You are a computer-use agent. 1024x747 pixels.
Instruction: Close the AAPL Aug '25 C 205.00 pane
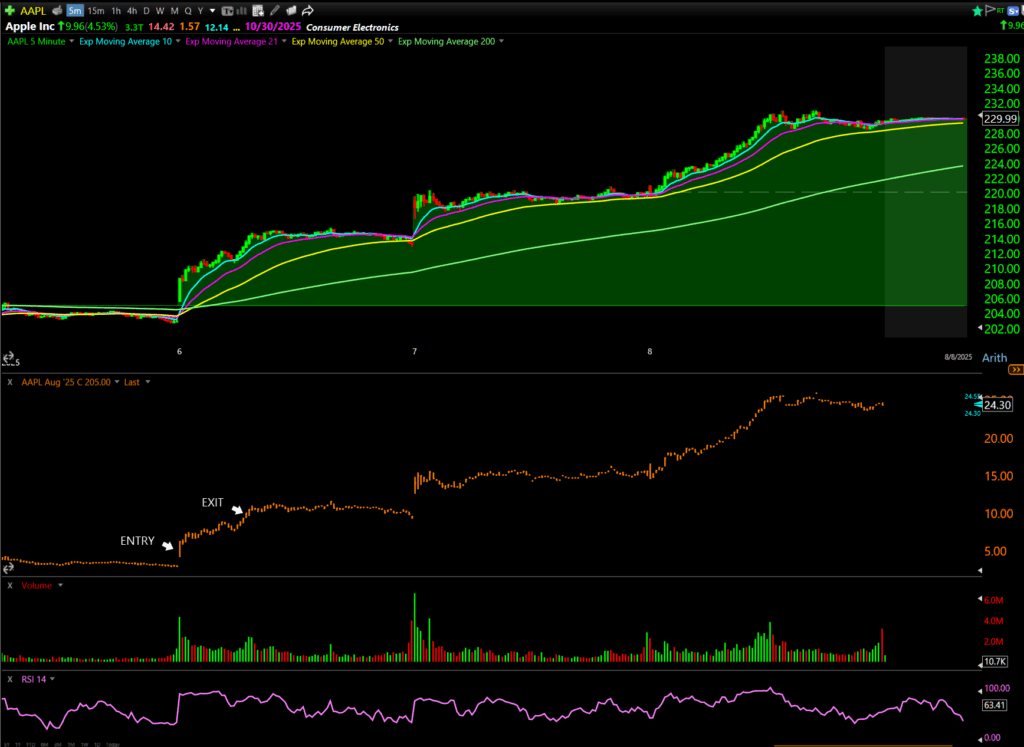[x=10, y=382]
